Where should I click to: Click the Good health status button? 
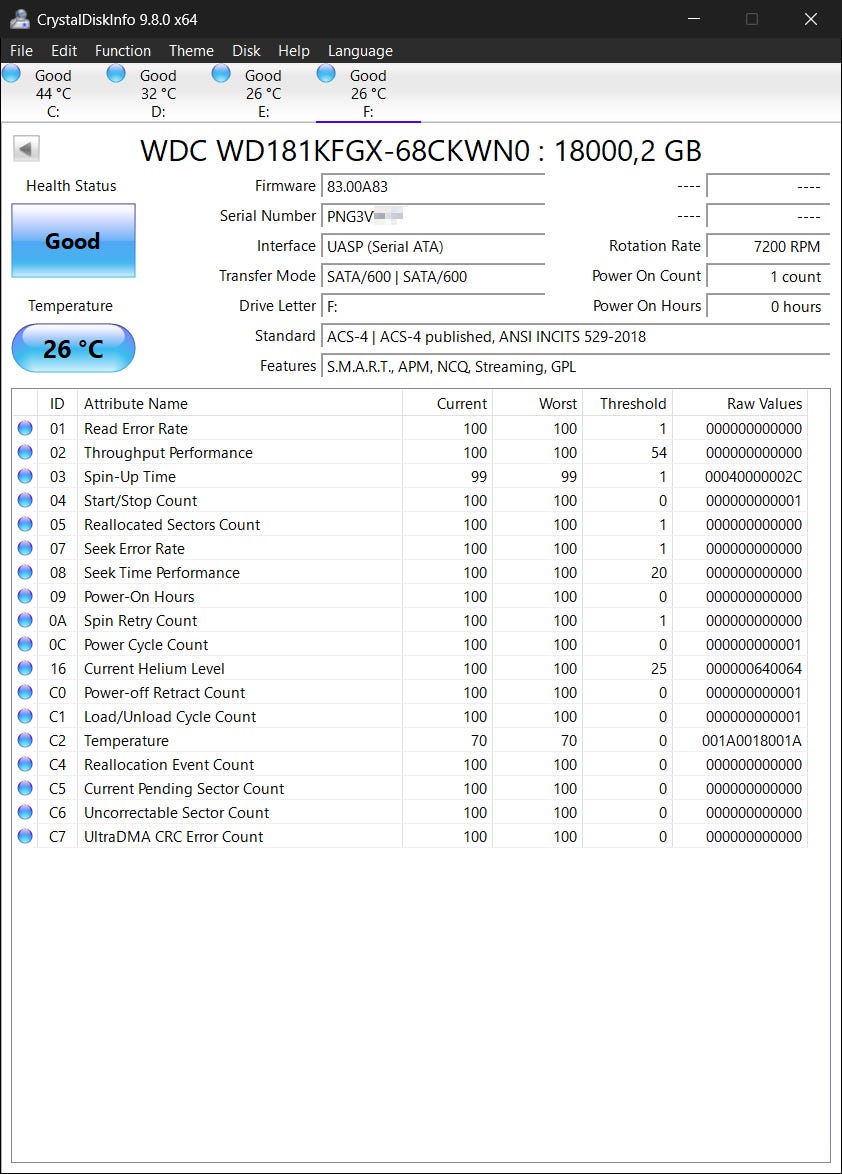pyautogui.click(x=73, y=240)
